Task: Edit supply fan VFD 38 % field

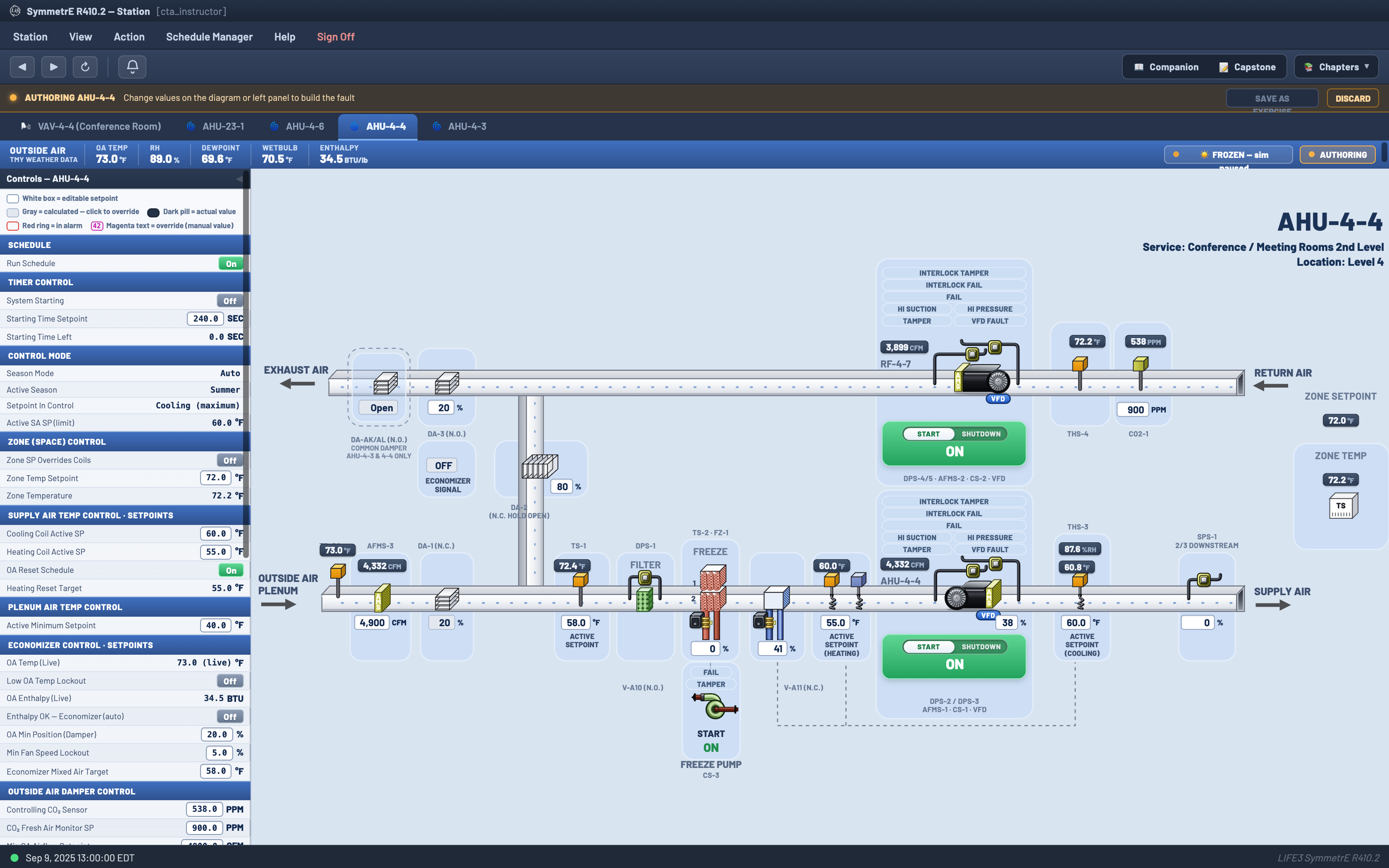Action: pos(1006,623)
